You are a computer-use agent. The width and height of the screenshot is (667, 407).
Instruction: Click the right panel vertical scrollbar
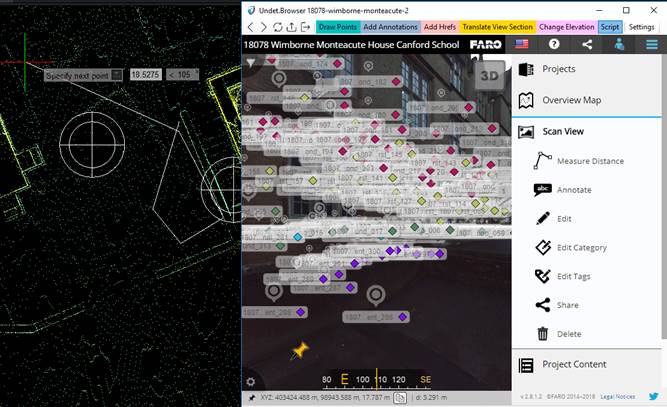tap(664, 196)
